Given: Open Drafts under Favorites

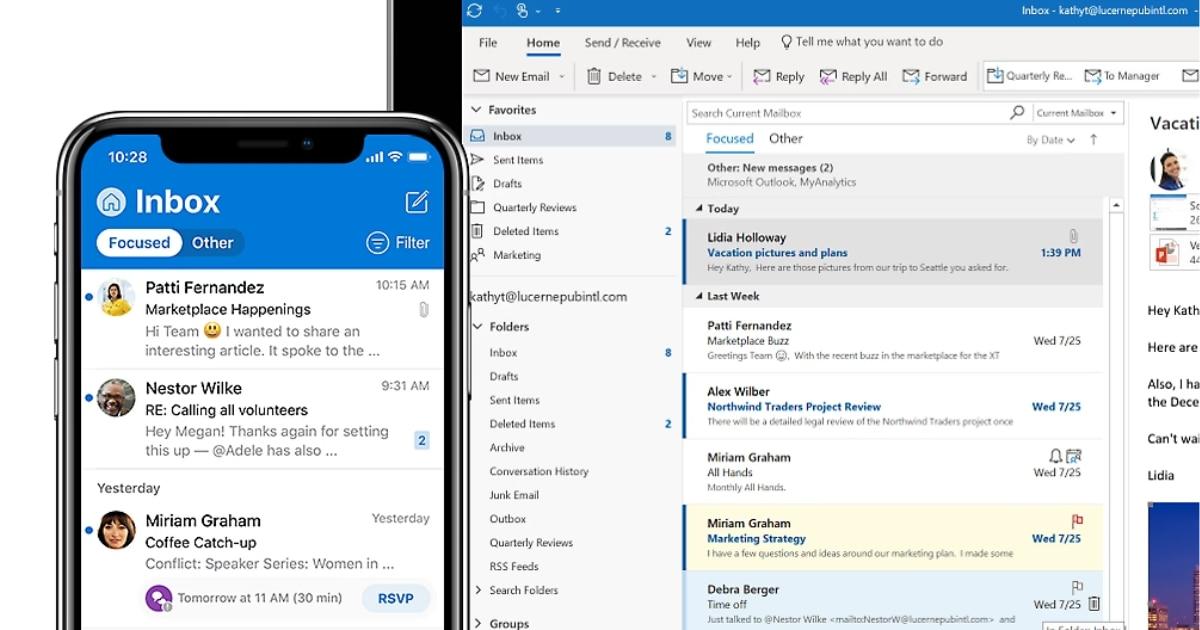Looking at the screenshot, I should (x=507, y=184).
